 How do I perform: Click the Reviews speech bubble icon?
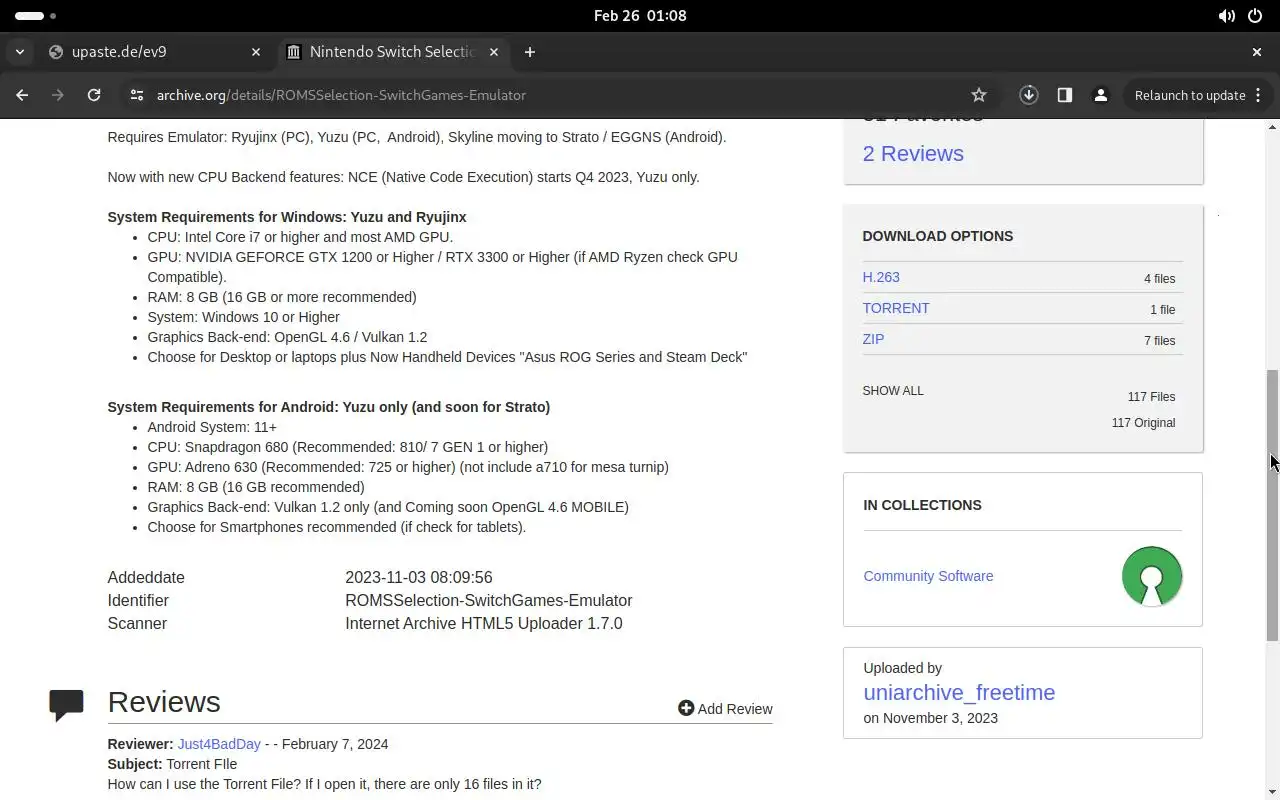(x=67, y=705)
